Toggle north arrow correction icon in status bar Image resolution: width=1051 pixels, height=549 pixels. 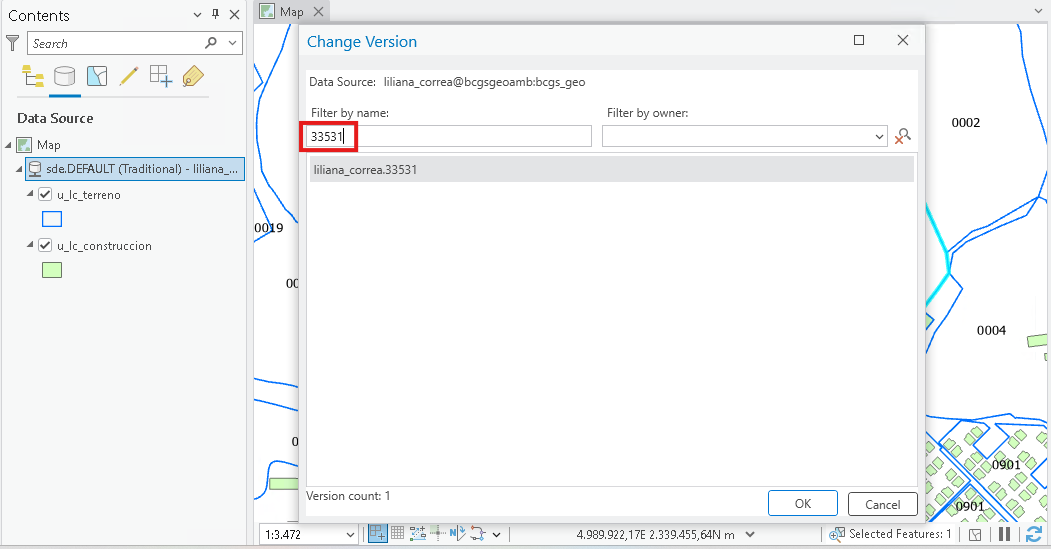(x=458, y=534)
